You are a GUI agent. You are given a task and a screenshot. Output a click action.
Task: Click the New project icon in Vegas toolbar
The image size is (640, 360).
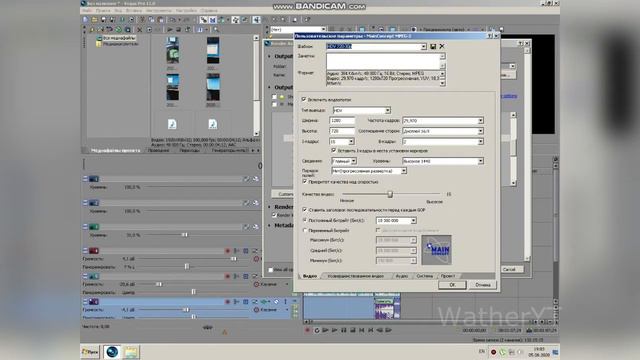pyautogui.click(x=85, y=20)
